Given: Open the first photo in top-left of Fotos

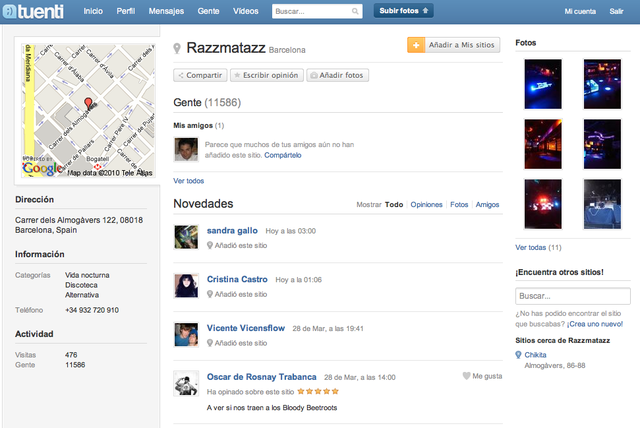Looking at the screenshot, I should pos(543,84).
